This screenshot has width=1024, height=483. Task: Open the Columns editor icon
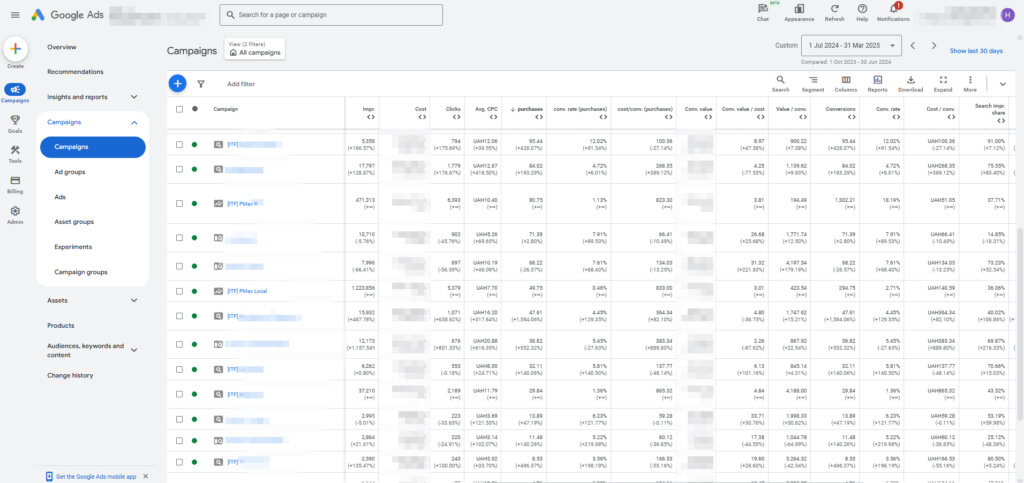coord(845,83)
